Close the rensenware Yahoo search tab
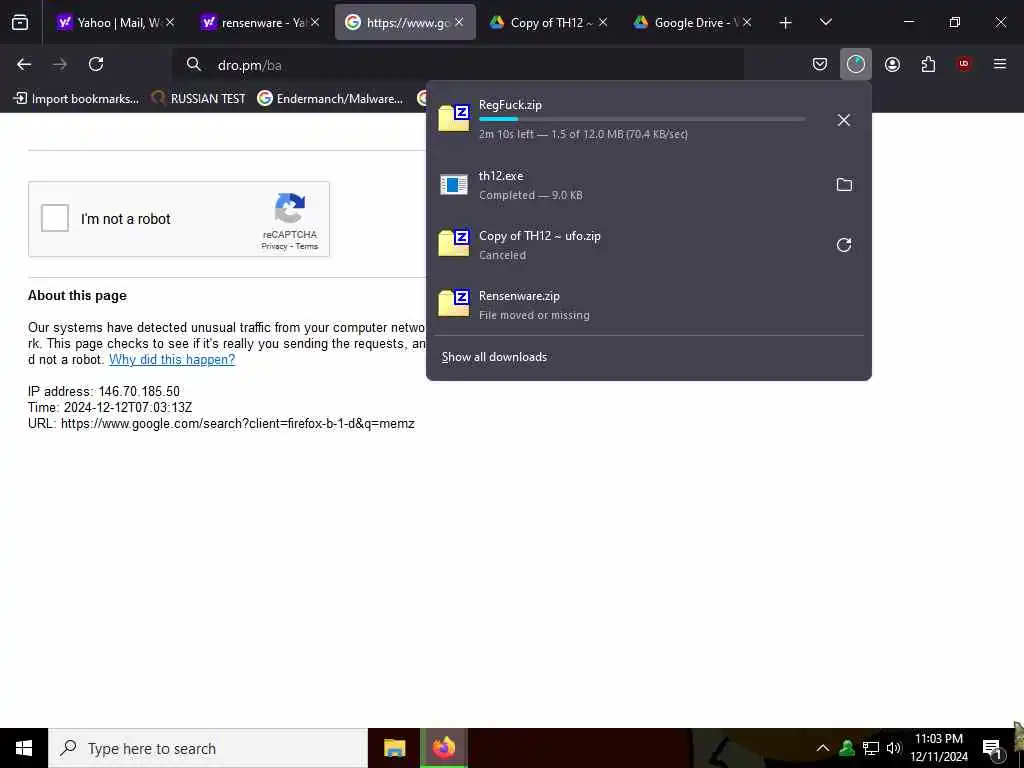 click(315, 22)
